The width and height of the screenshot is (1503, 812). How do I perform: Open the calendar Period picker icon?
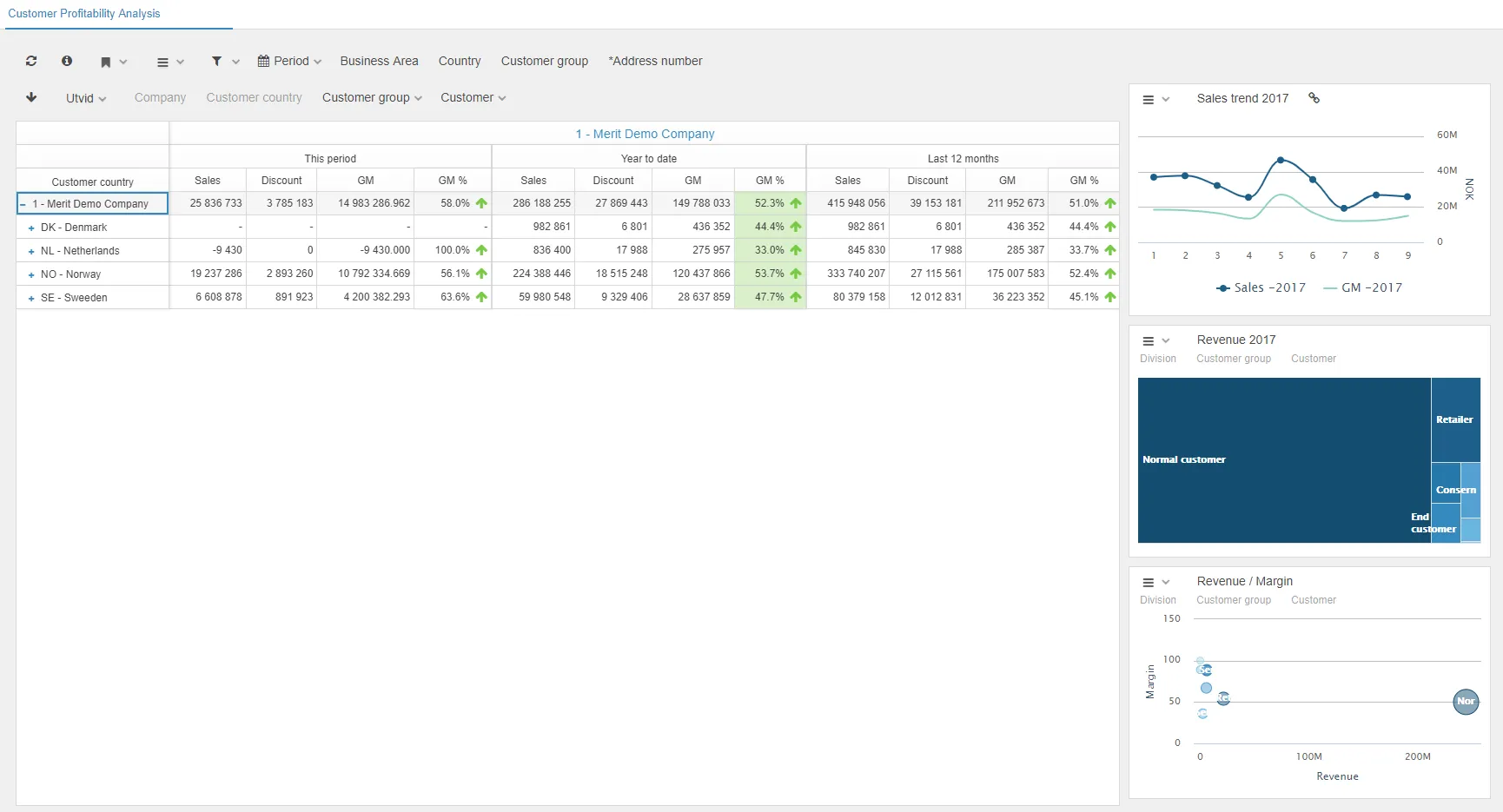click(264, 61)
